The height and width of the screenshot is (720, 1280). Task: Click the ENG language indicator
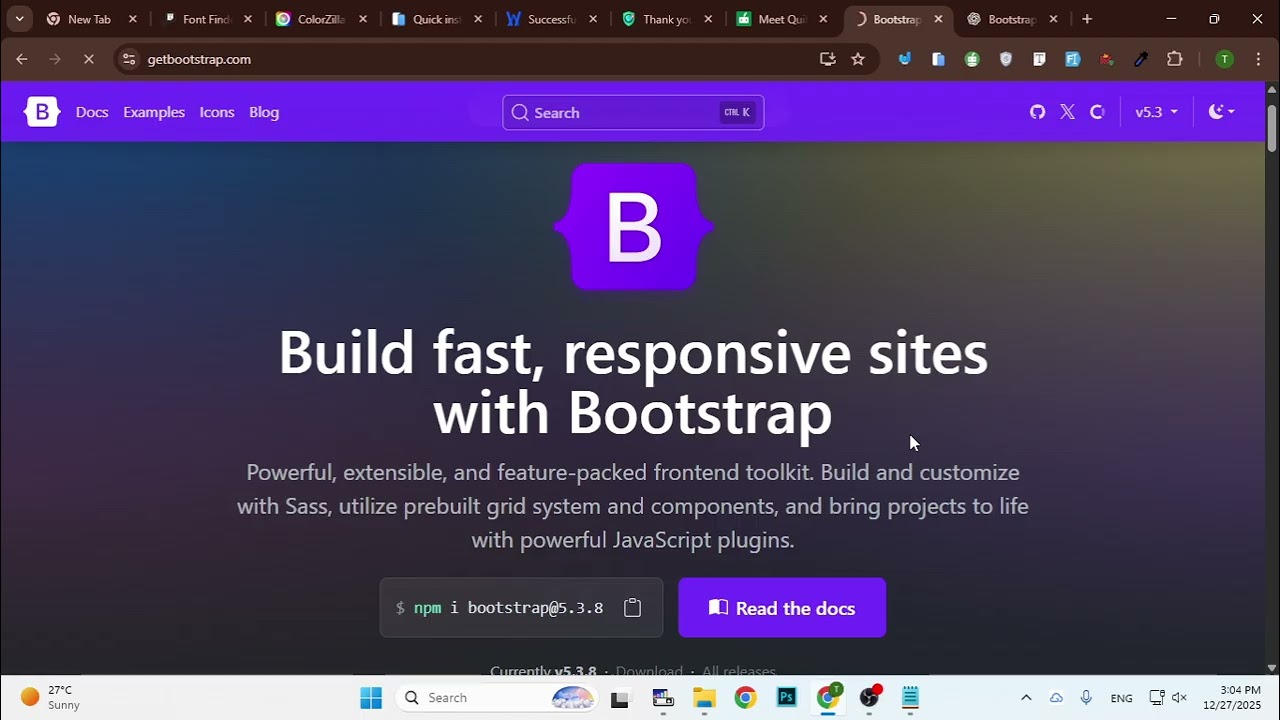(x=1122, y=698)
